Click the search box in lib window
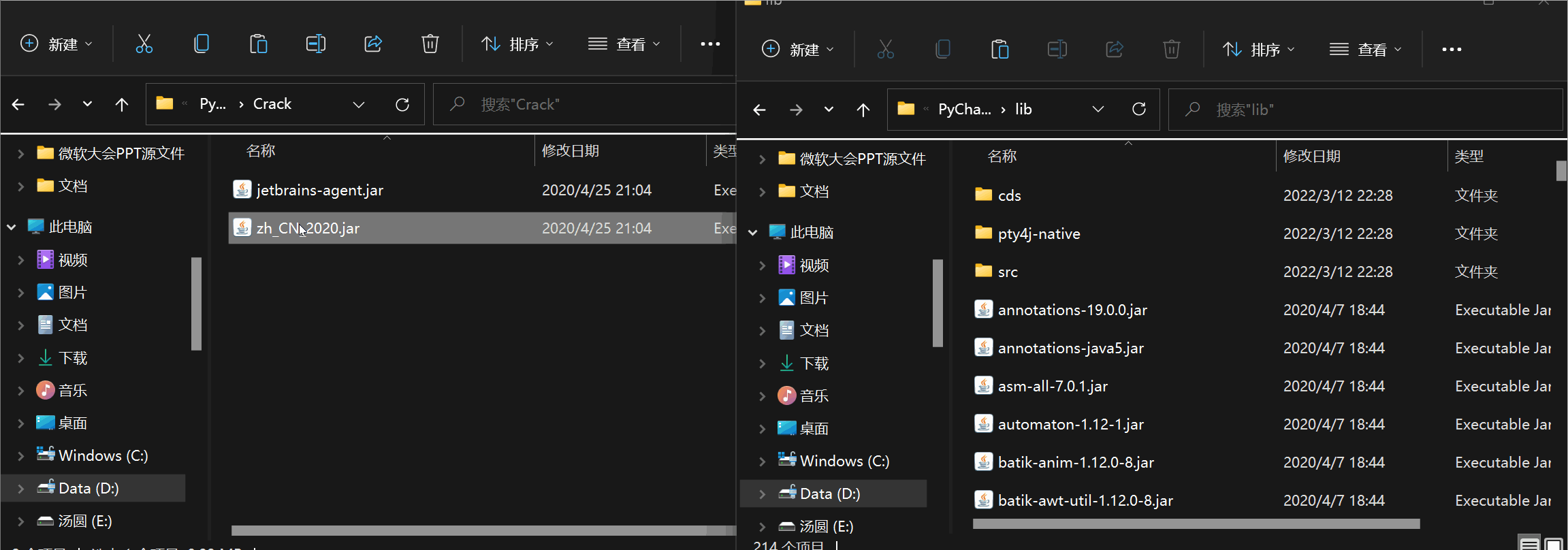 (1365, 110)
